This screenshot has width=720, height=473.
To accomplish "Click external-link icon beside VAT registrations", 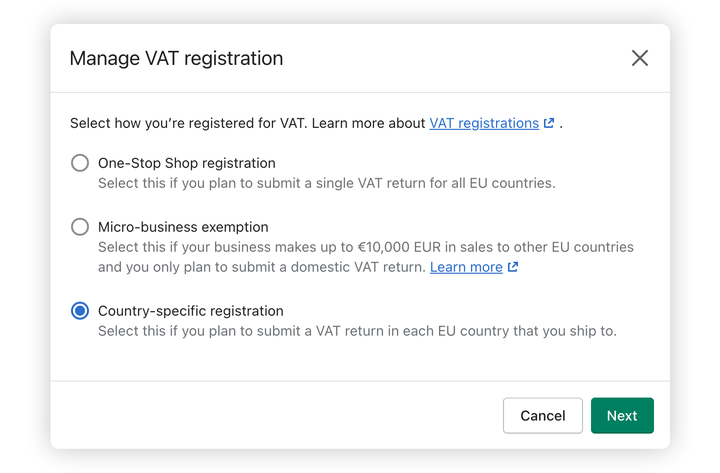I will pos(549,123).
